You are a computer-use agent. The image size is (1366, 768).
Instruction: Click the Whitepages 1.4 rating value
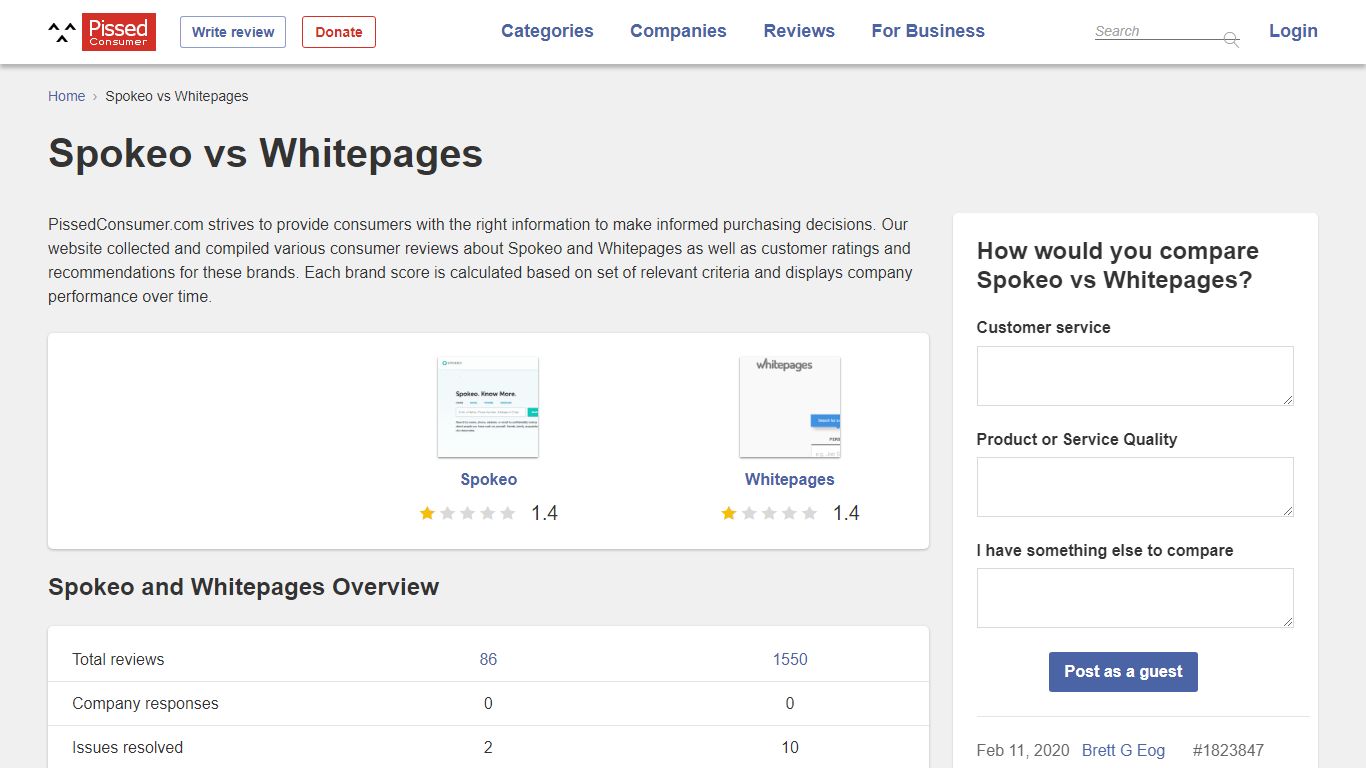tap(846, 513)
